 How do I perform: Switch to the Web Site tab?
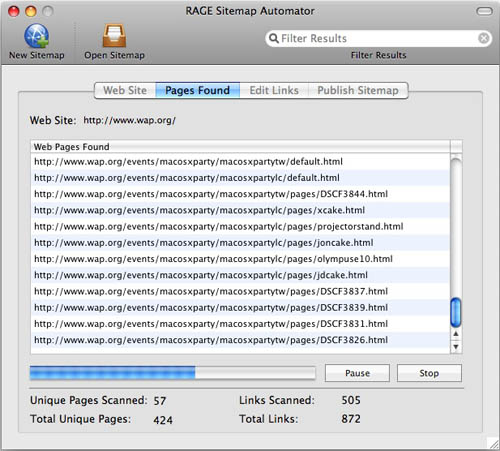(125, 90)
